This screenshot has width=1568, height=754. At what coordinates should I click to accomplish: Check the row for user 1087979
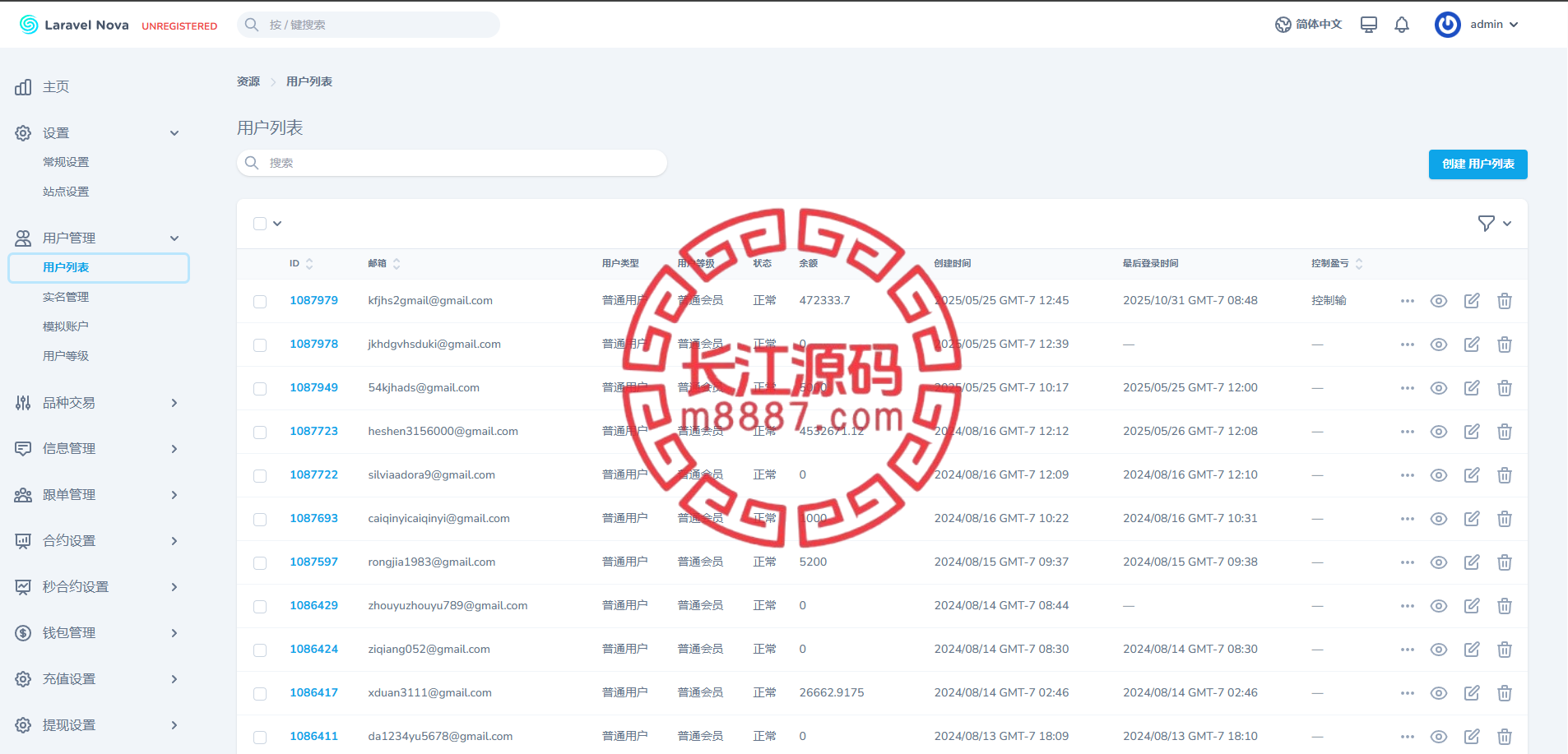coord(260,302)
